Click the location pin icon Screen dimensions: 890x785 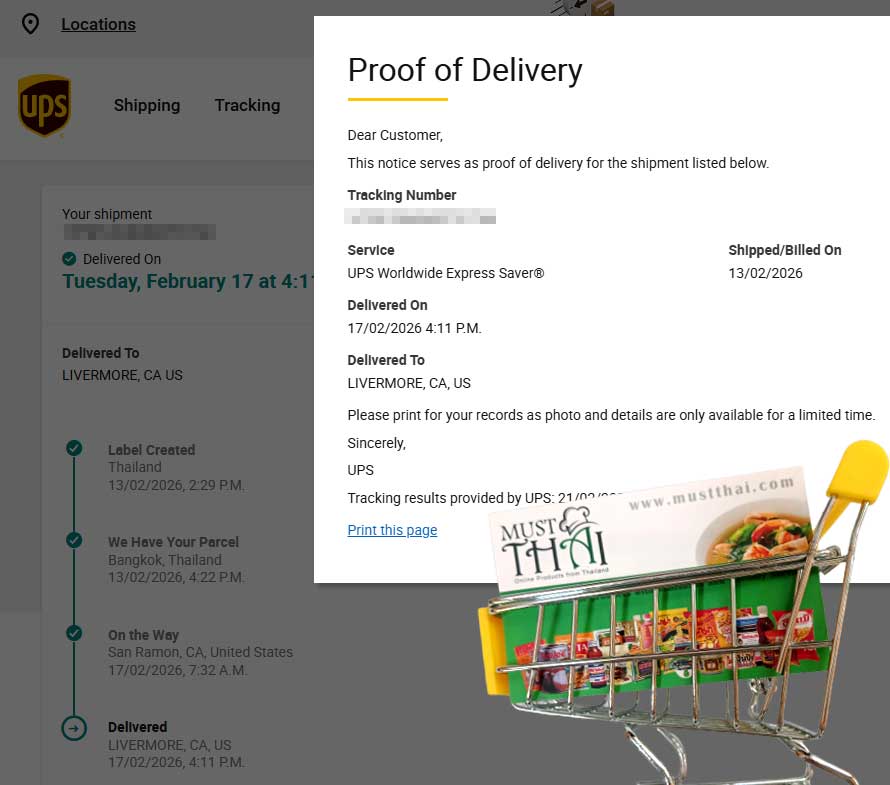[31, 24]
